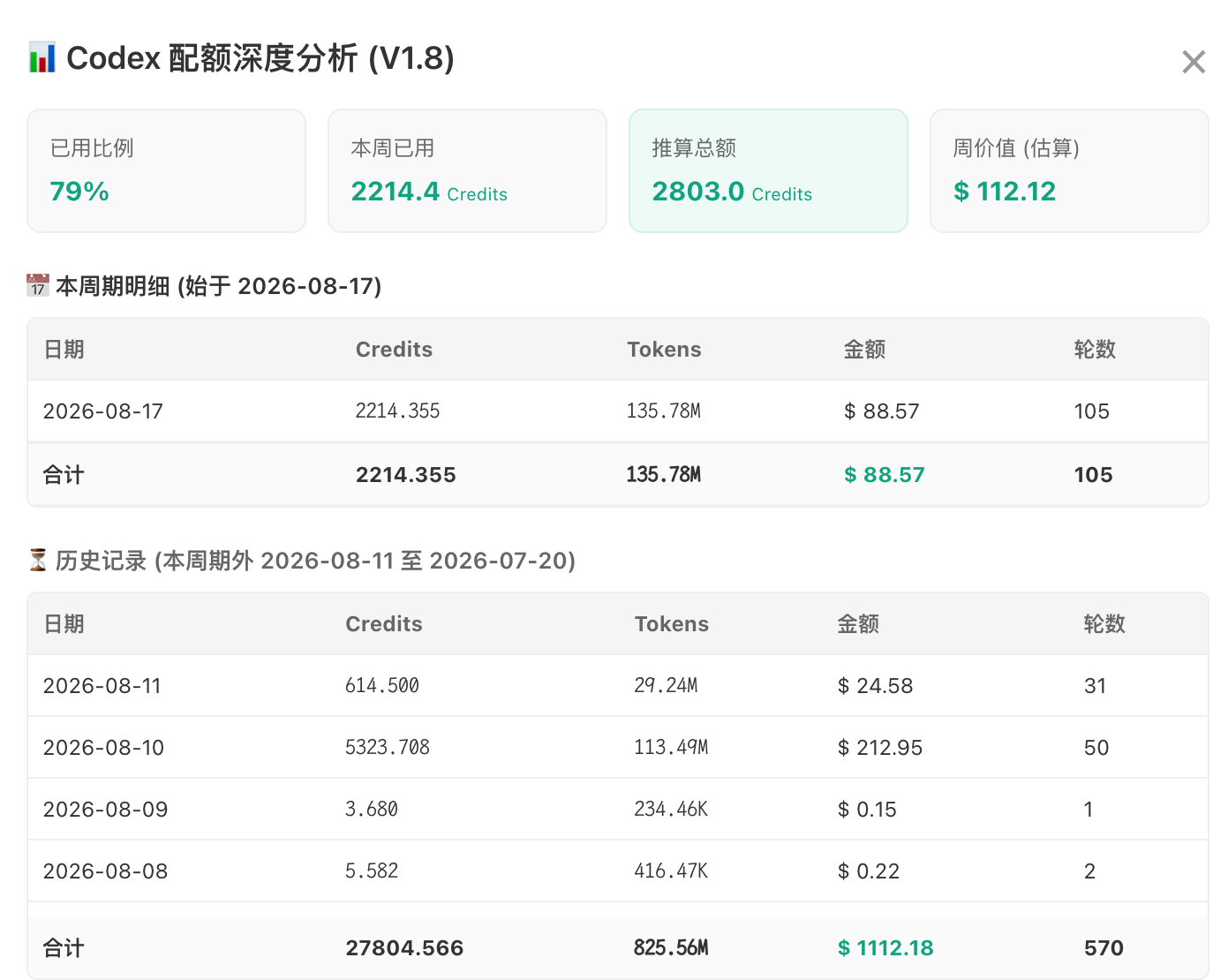1213x980 pixels.
Task: Click amount $ 0.15
Action: click(867, 810)
